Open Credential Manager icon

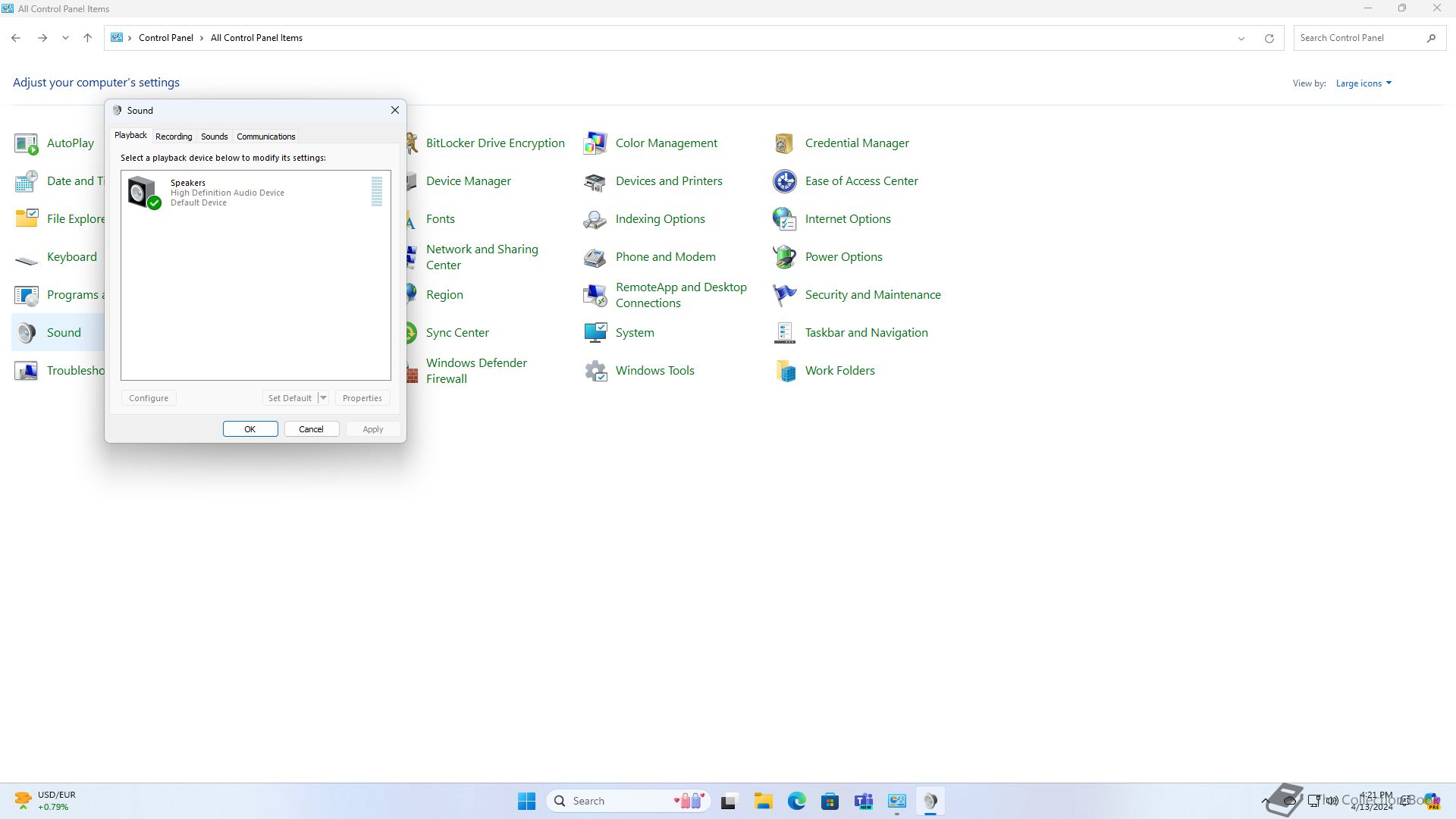(785, 143)
